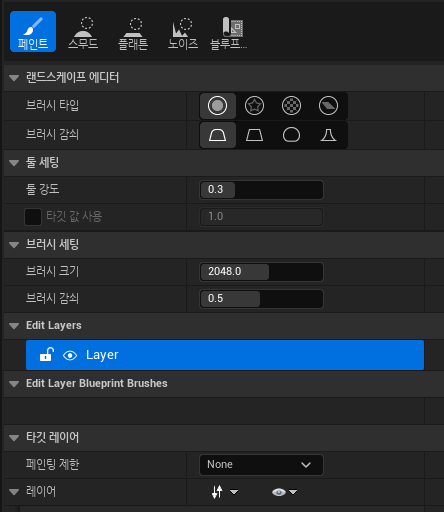Click the 브러시 크기 label

click(x=52, y=271)
